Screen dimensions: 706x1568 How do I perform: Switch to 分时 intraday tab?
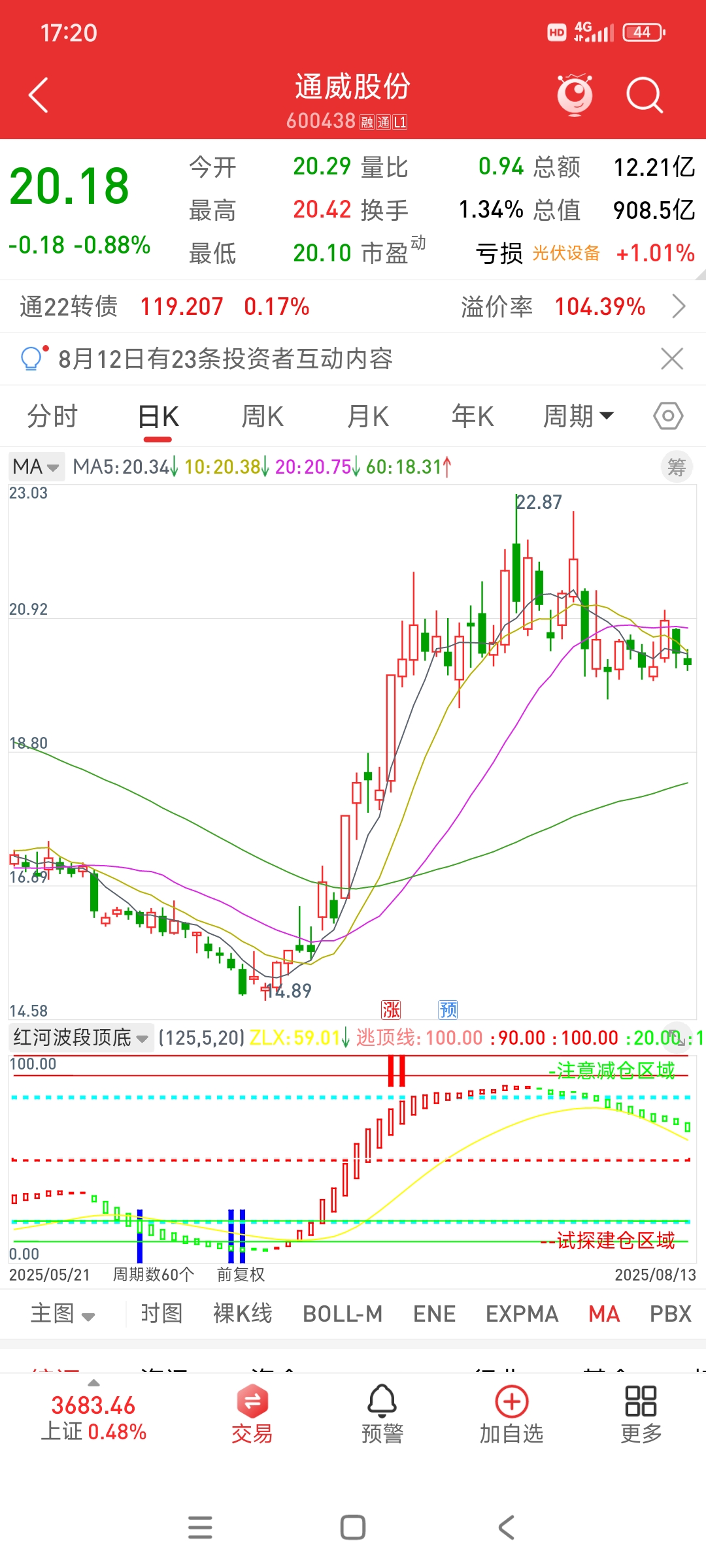pos(52,416)
